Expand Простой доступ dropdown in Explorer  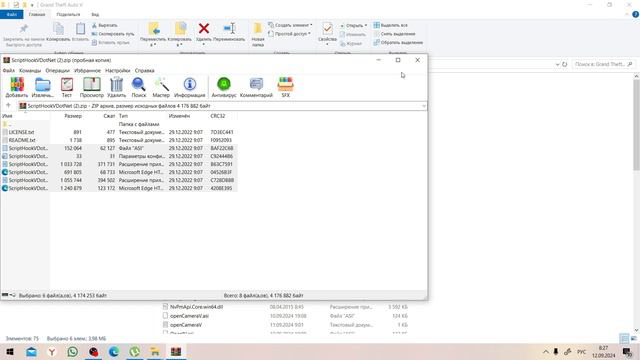pyautogui.click(x=309, y=33)
